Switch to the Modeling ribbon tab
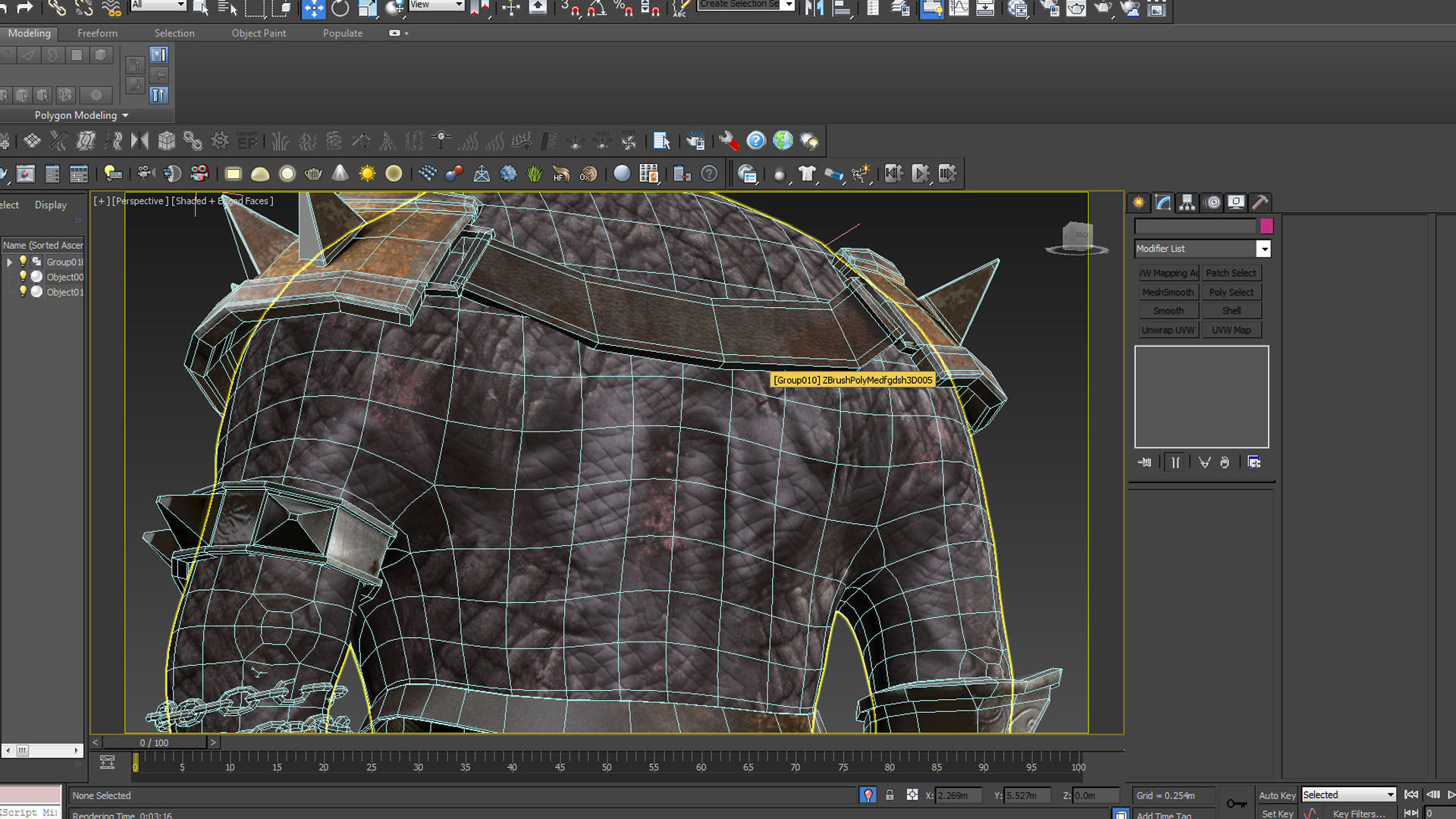Viewport: 1456px width, 819px height. coord(29,33)
